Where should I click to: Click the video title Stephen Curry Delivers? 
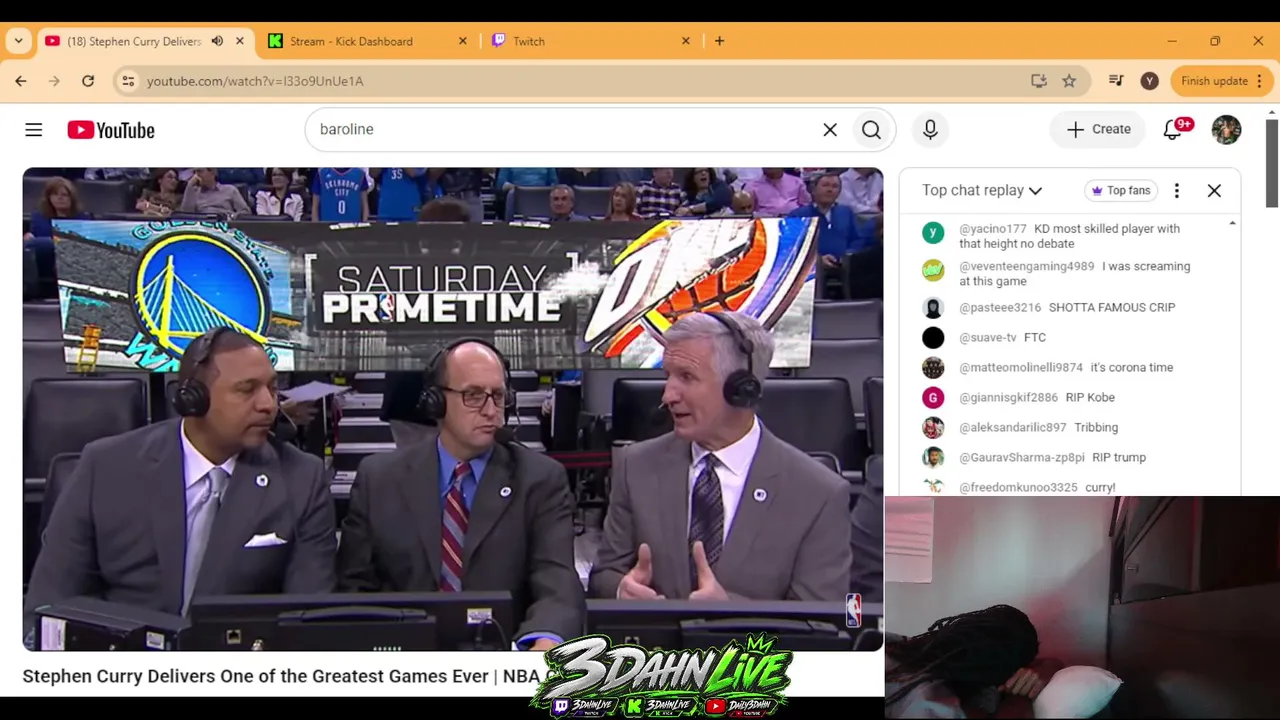coord(281,677)
